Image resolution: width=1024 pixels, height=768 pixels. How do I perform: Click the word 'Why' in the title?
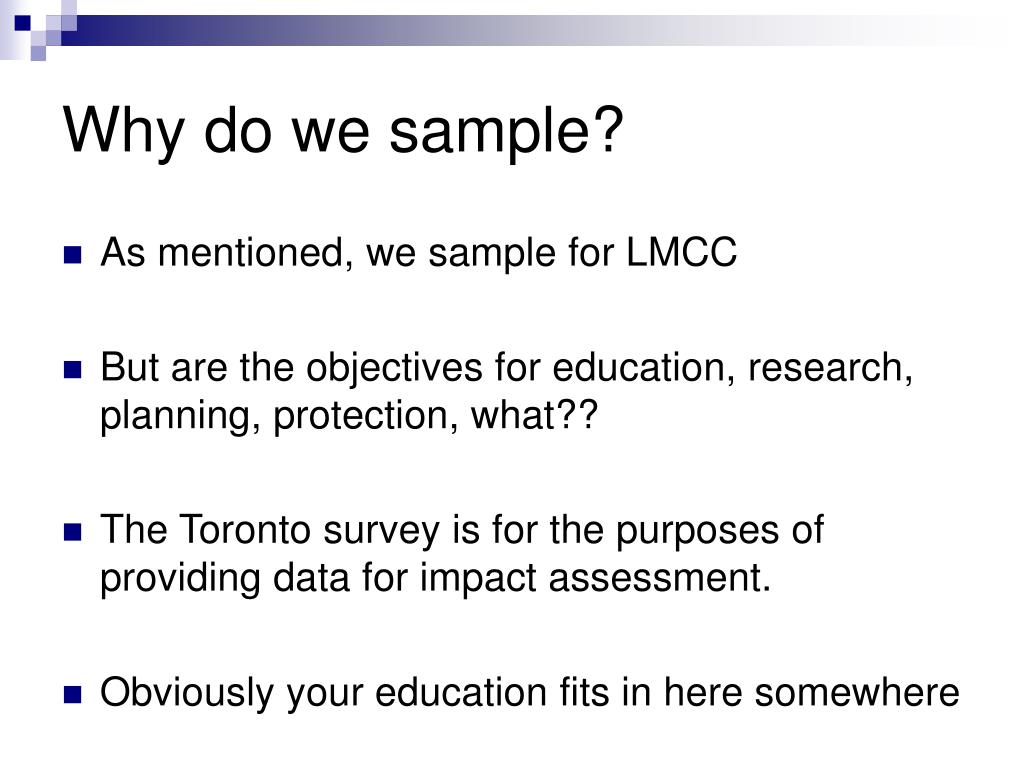[123, 131]
